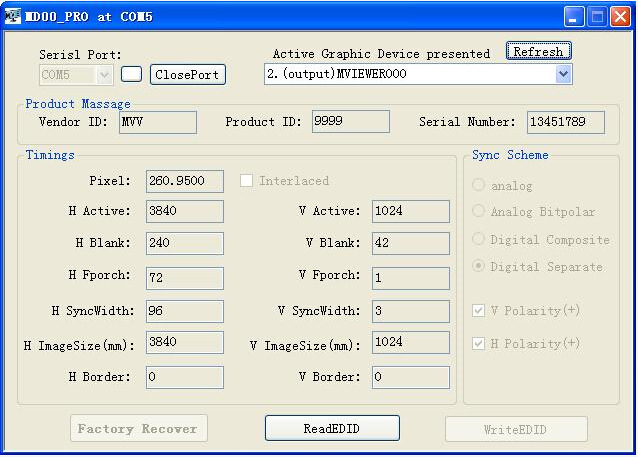Close the MD00_PRO window
638x457 pixels.
[x=620, y=16]
